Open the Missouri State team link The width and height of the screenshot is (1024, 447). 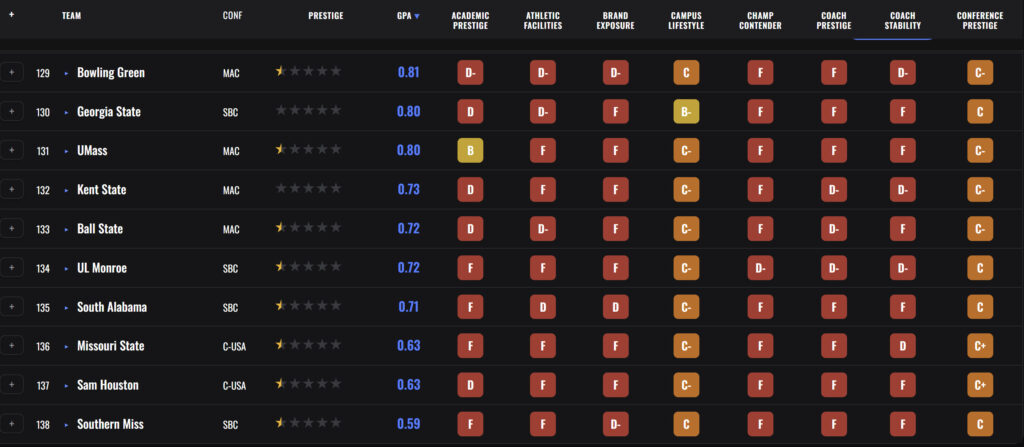[x=110, y=346]
